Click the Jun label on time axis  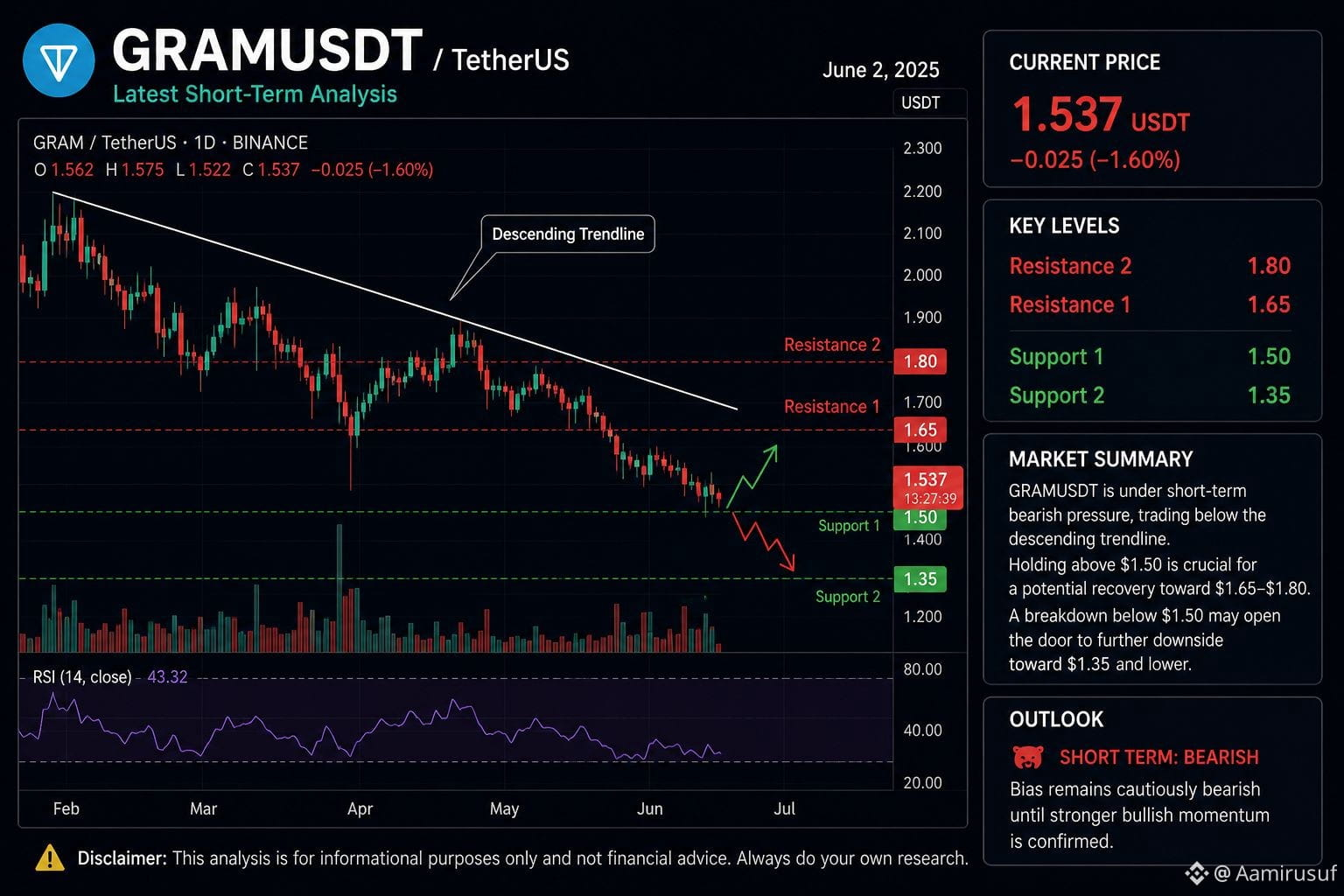coord(649,808)
